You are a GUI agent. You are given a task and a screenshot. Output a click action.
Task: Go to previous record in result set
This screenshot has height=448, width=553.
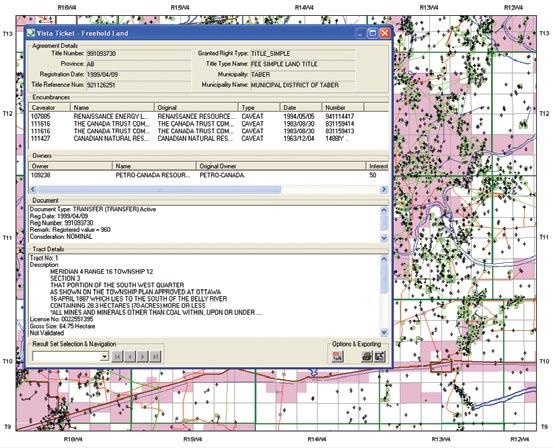click(130, 356)
